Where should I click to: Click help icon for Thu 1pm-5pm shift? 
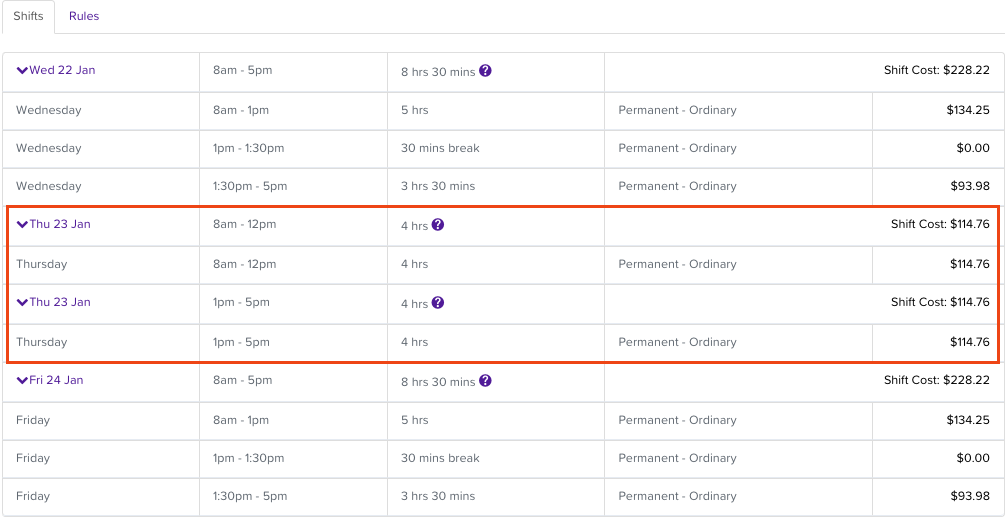click(438, 303)
